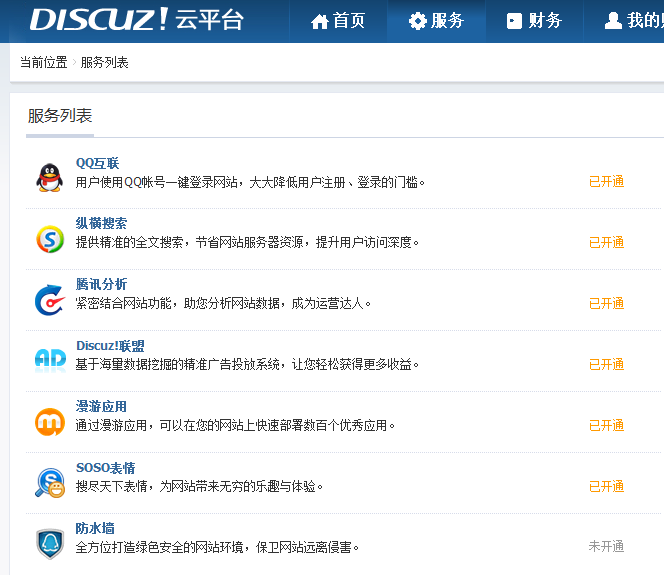664x575 pixels.
Task: Click the 防水墙 shield icon
Action: pos(50,544)
